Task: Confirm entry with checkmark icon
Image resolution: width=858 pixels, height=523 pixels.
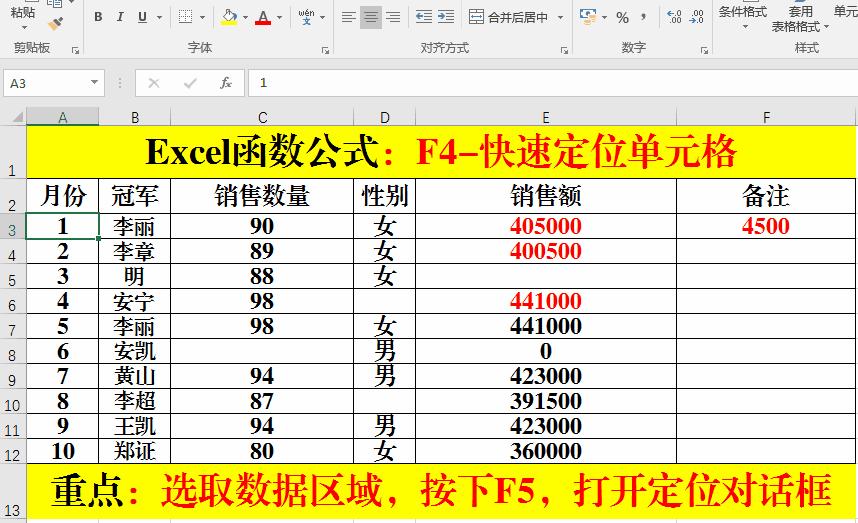Action: coord(190,83)
